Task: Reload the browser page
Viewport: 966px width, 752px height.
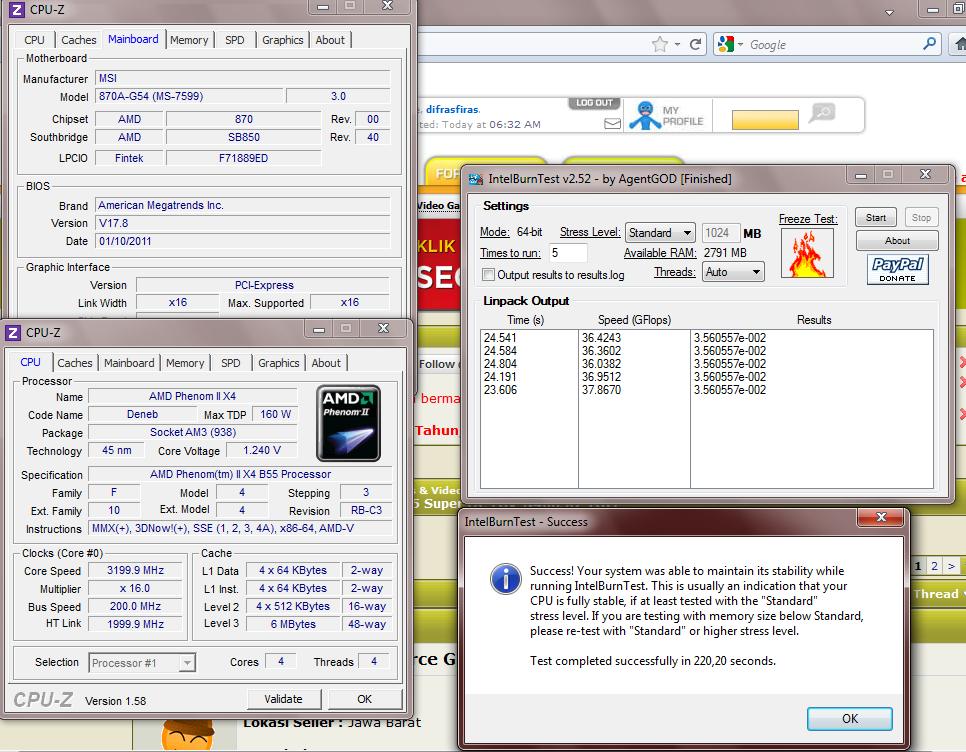Action: (696, 44)
